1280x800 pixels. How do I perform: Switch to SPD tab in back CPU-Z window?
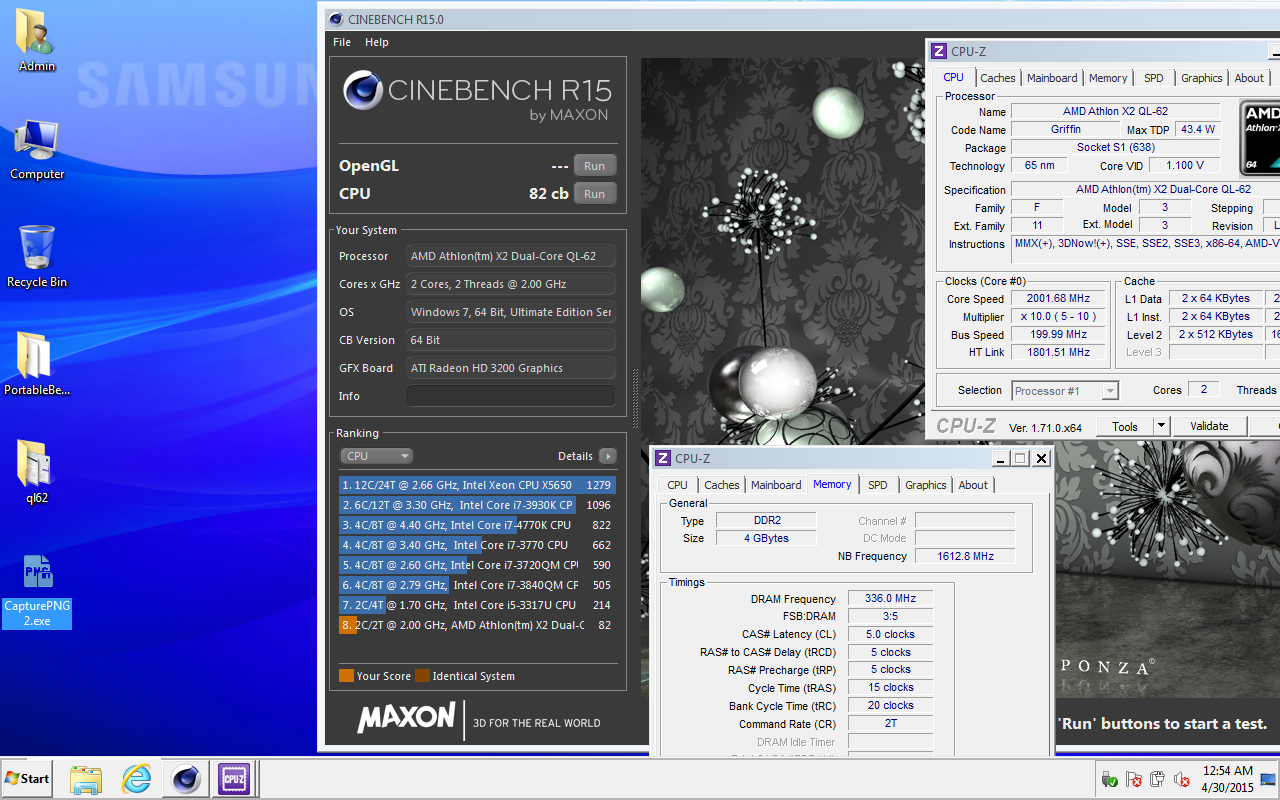pyautogui.click(x=1154, y=78)
